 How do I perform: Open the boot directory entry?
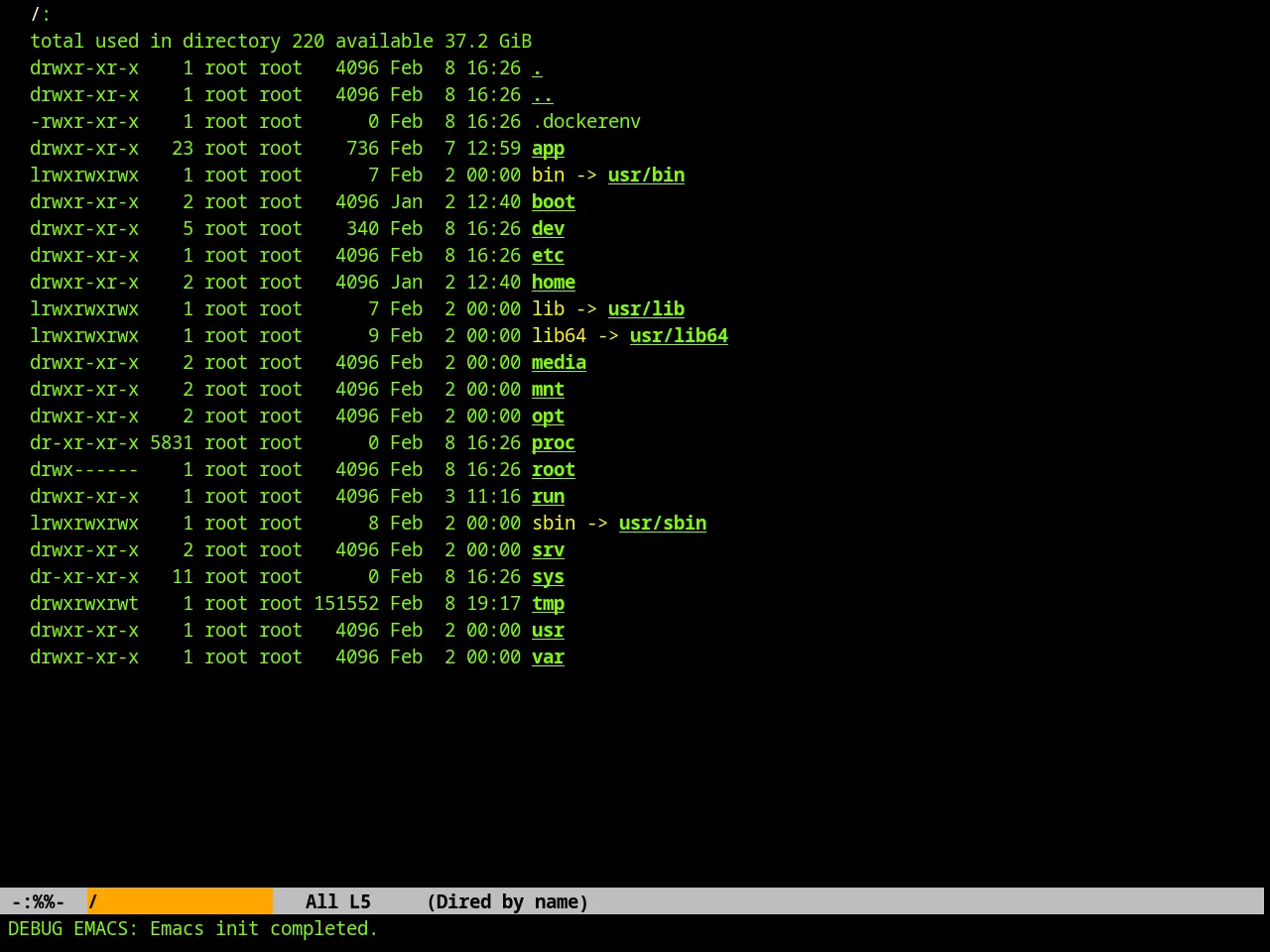[554, 202]
